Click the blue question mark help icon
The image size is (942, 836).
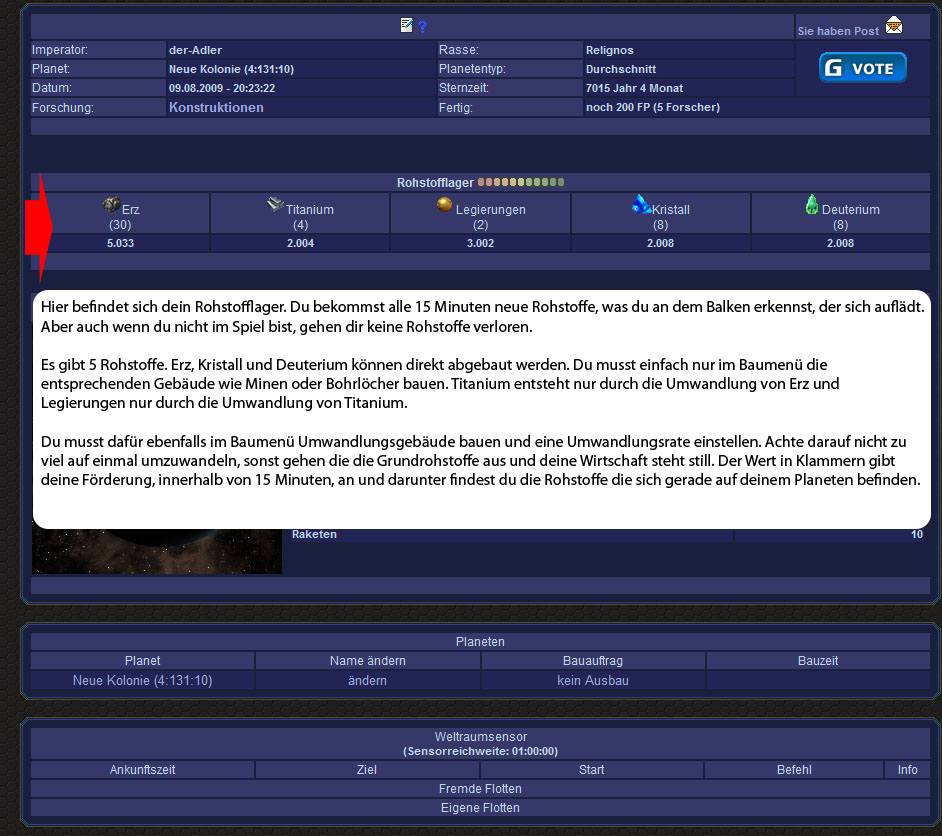[422, 27]
